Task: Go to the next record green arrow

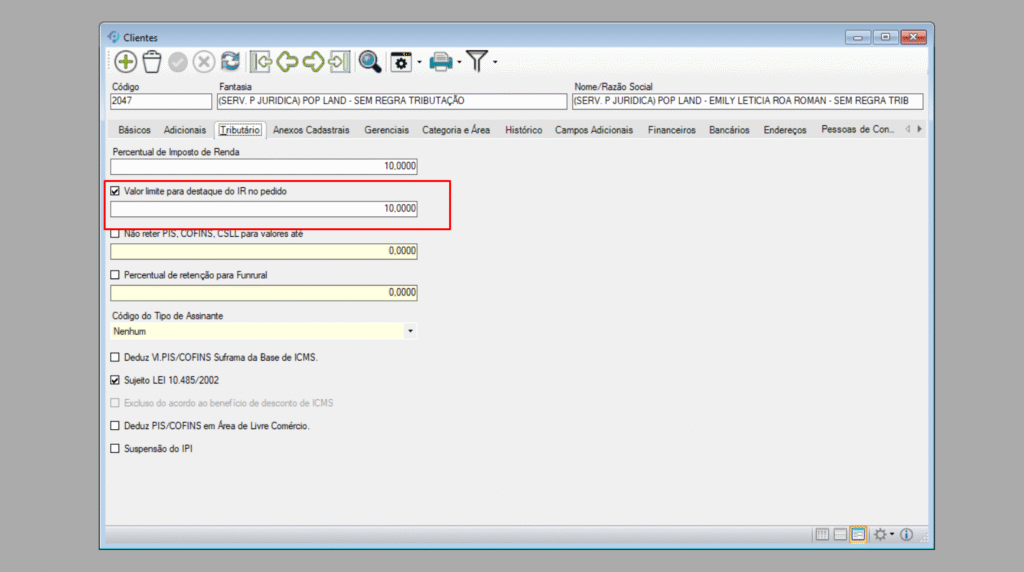Action: click(313, 62)
